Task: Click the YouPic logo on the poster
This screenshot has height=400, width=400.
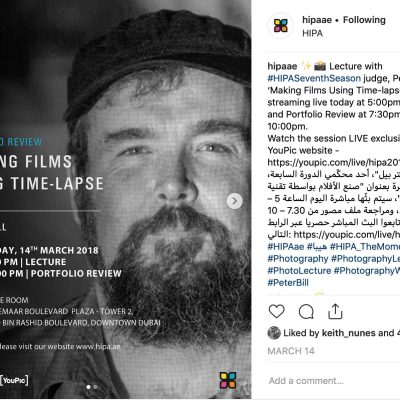Action: pyautogui.click(x=14, y=380)
